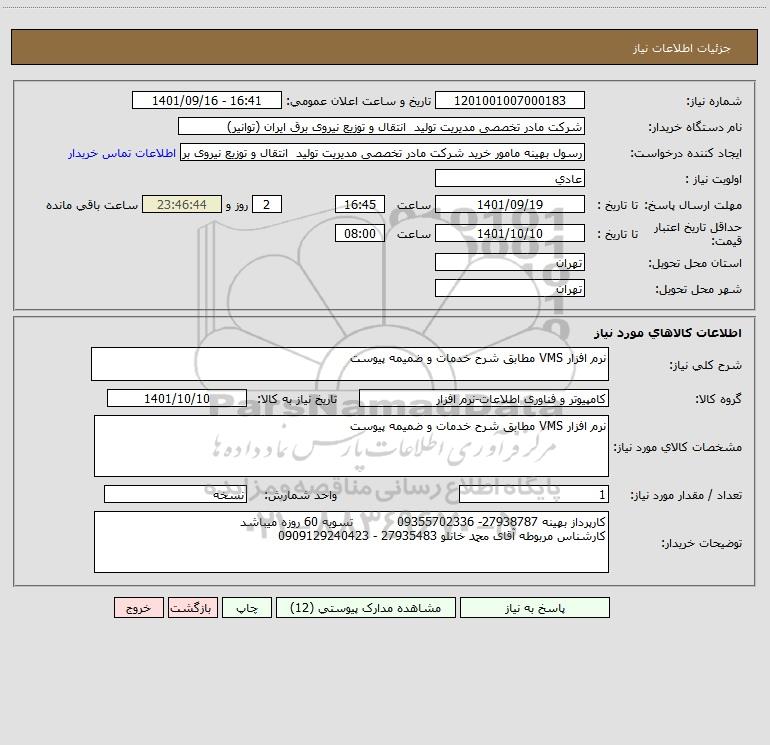Screen dimensions: 770x745
Task: Click the تاریخ نیاز به کالا field
Action: tap(177, 398)
